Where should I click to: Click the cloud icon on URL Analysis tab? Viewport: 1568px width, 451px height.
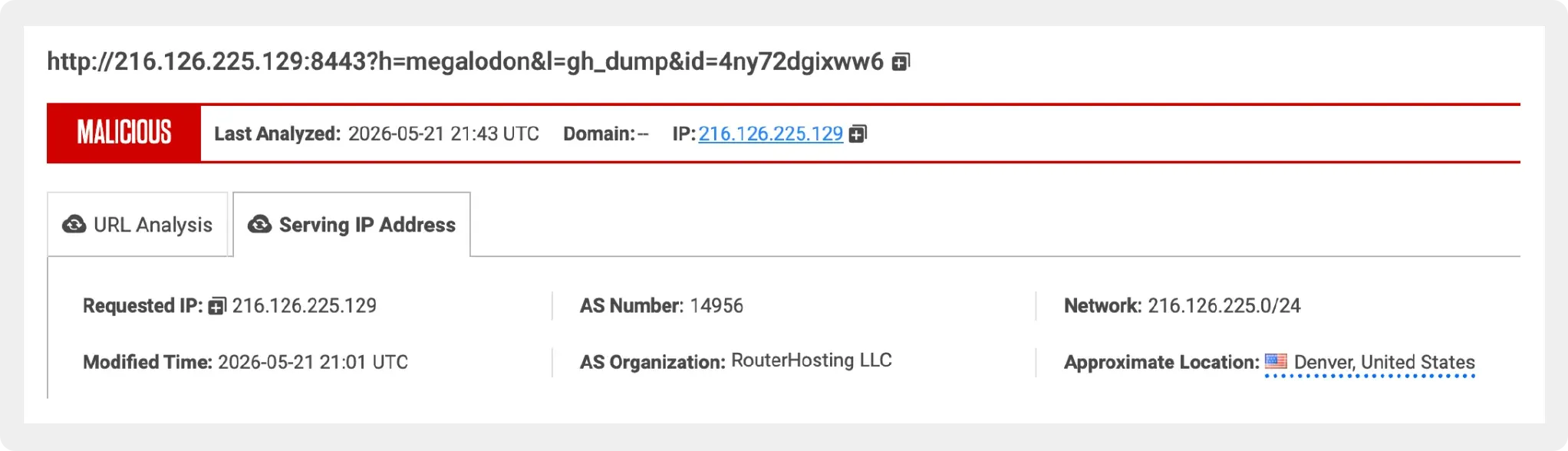[x=74, y=224]
